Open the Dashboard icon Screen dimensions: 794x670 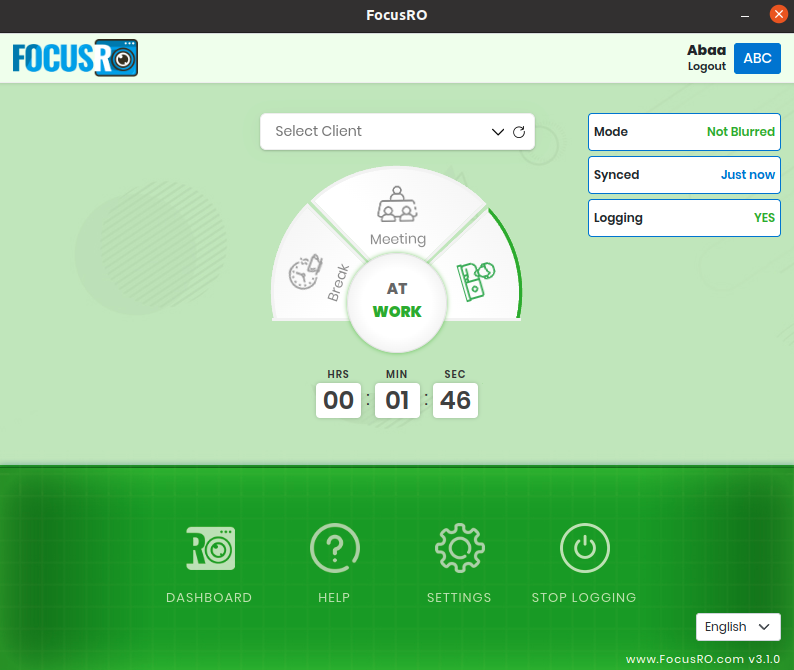tap(210, 548)
